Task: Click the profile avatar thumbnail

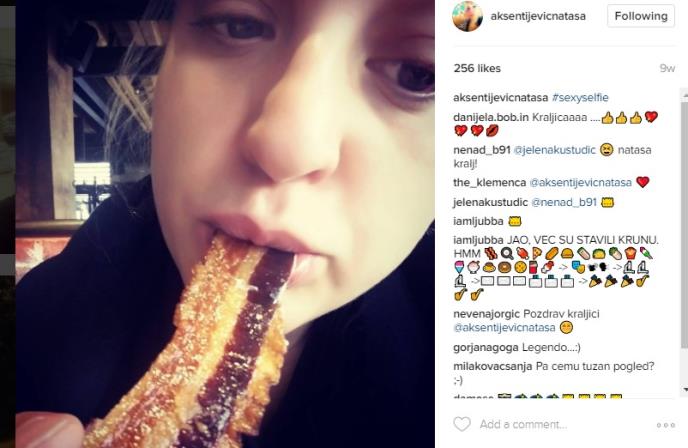Action: (467, 16)
